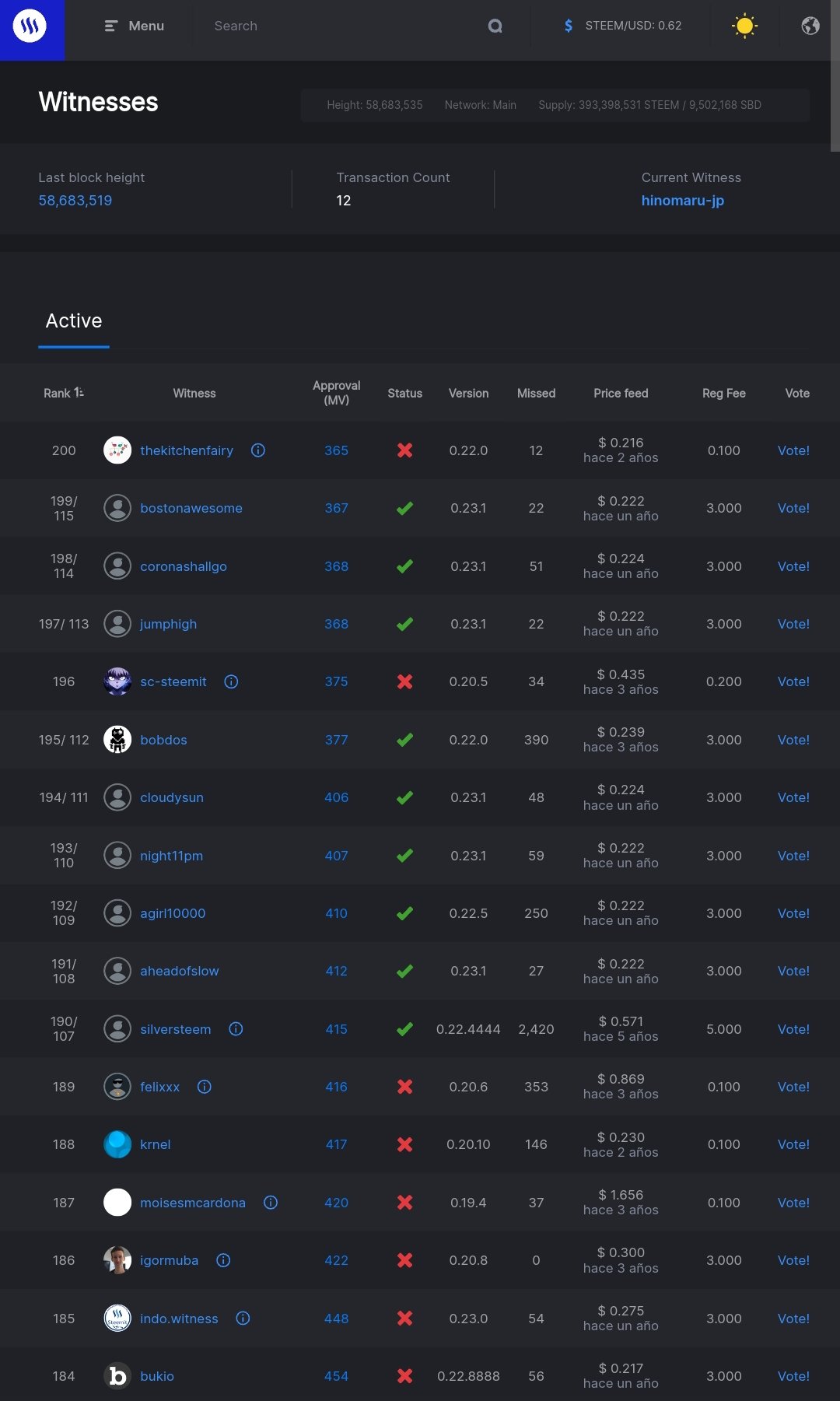Click the search magnifier icon
This screenshot has width=840, height=1401.
pos(495,26)
